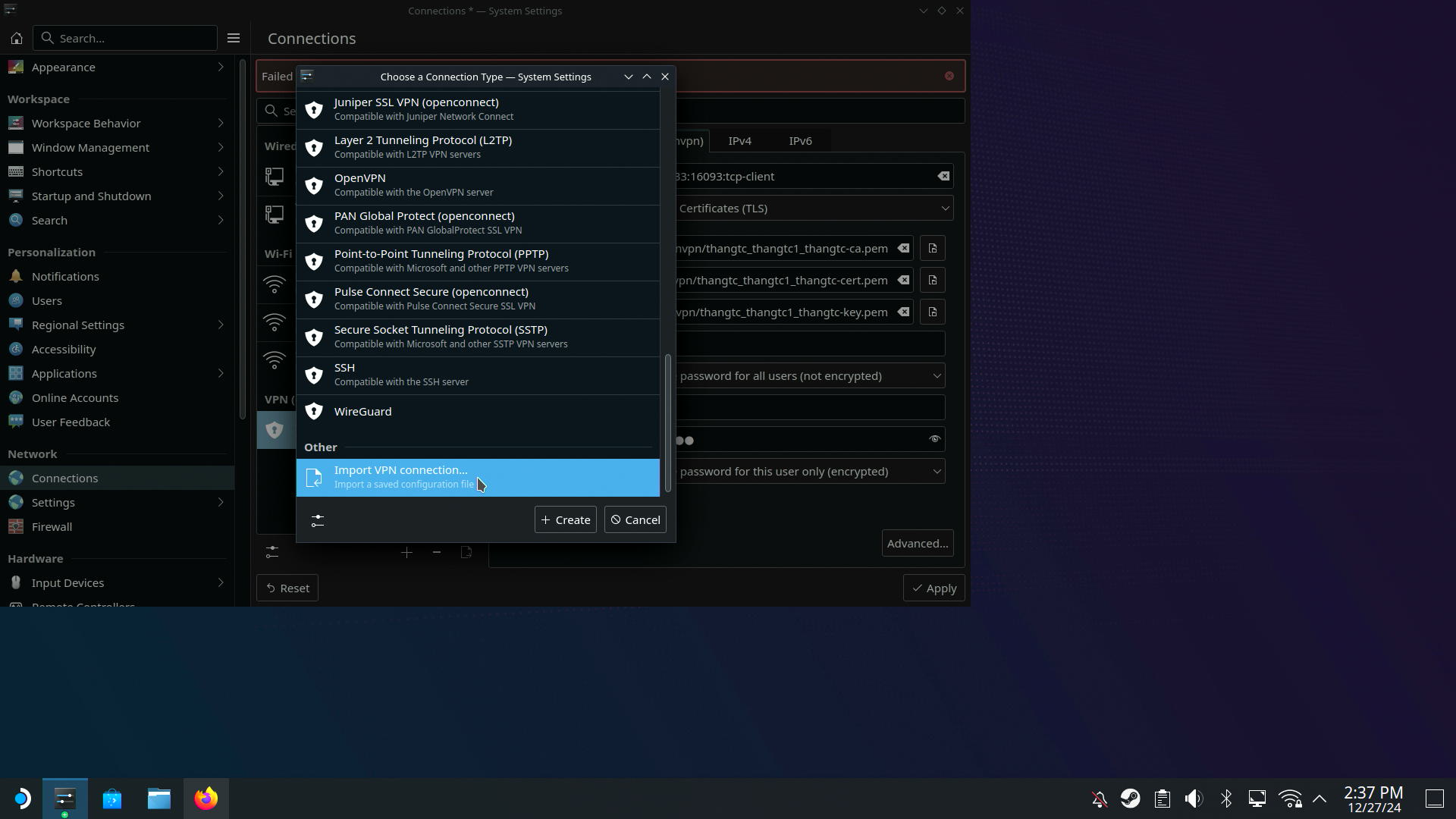The image size is (1456, 819).
Task: Select Connections in Network section
Action: coord(117,478)
